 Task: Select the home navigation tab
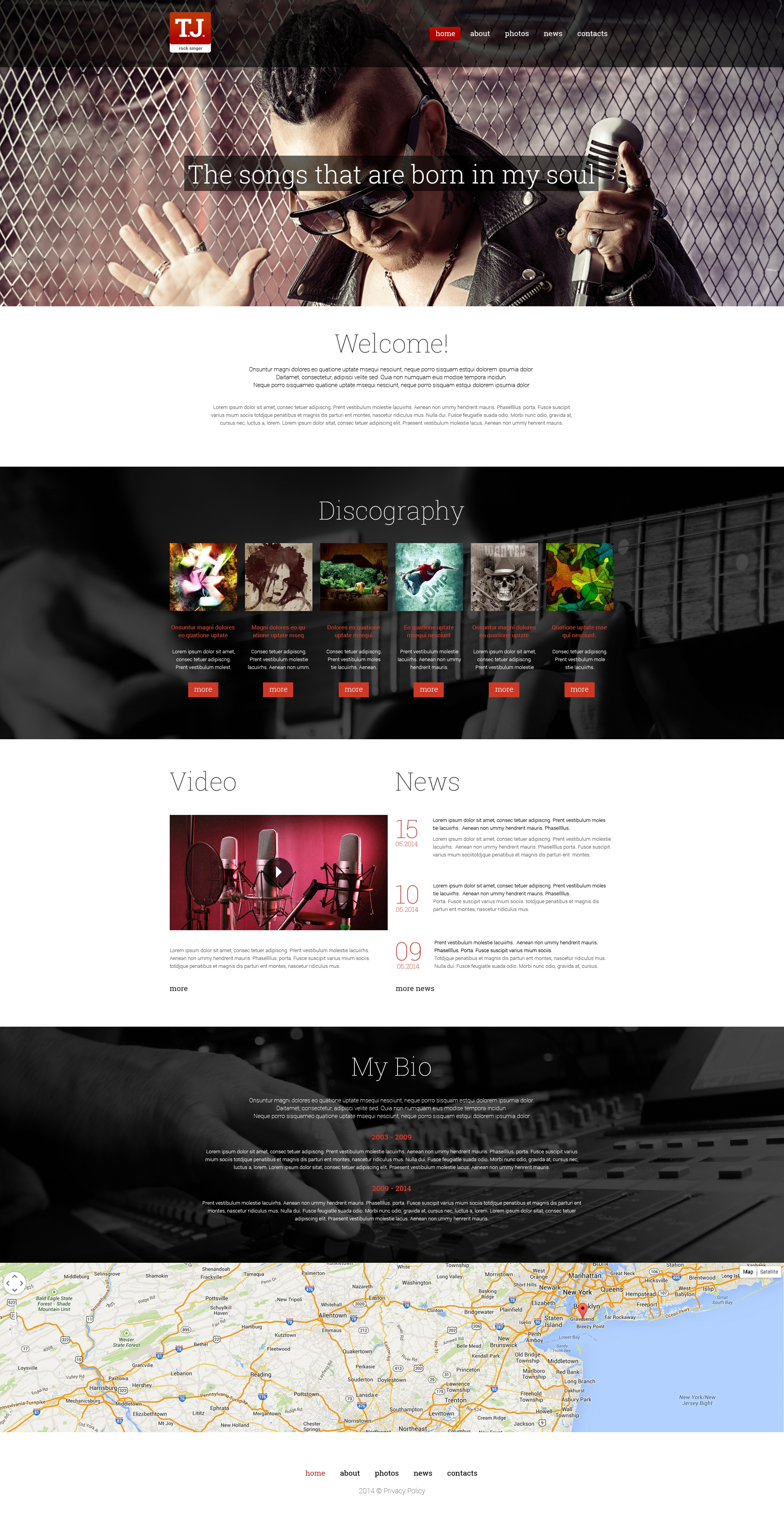(x=445, y=33)
